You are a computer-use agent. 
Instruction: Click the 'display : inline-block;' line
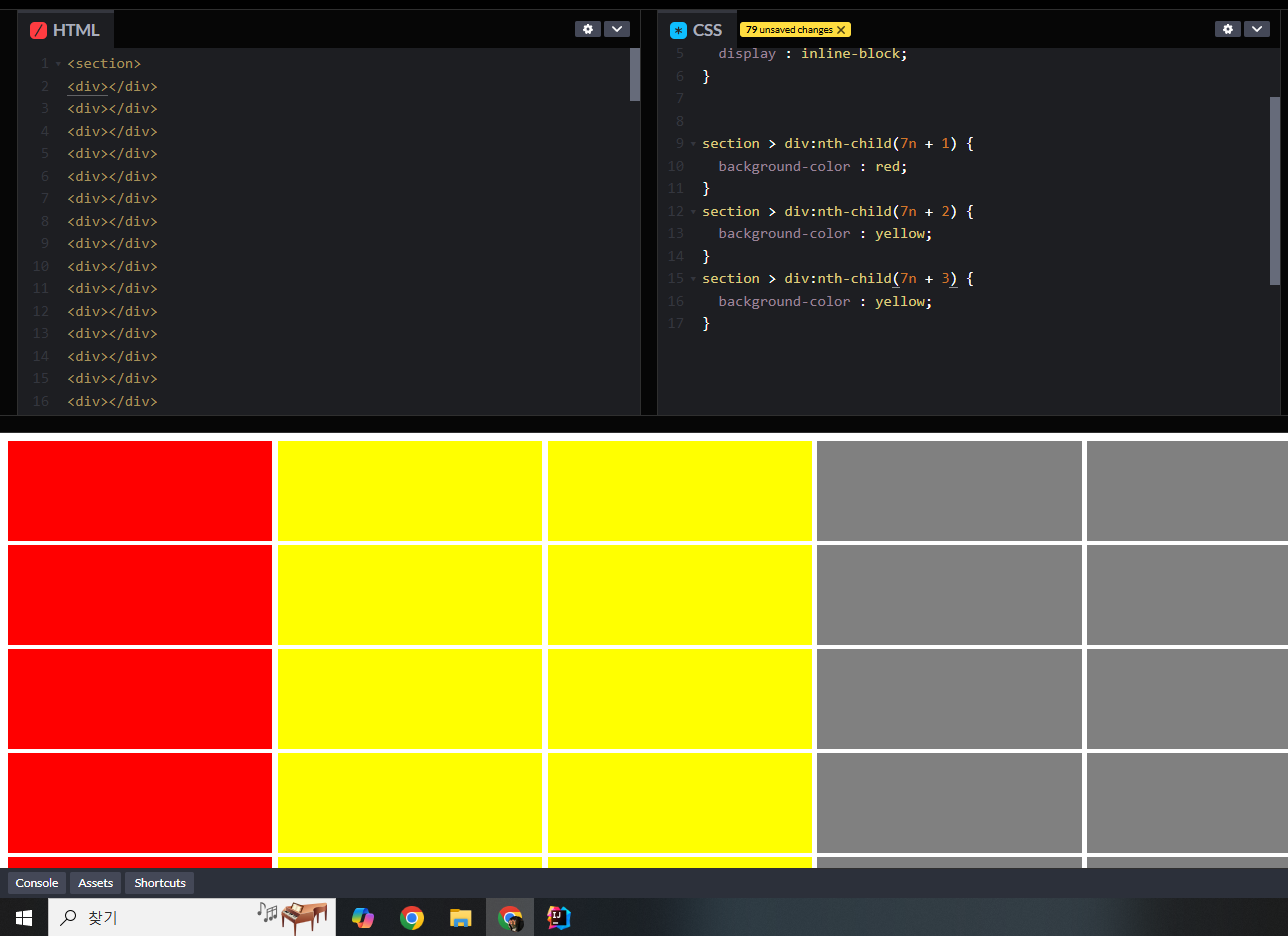pos(812,54)
